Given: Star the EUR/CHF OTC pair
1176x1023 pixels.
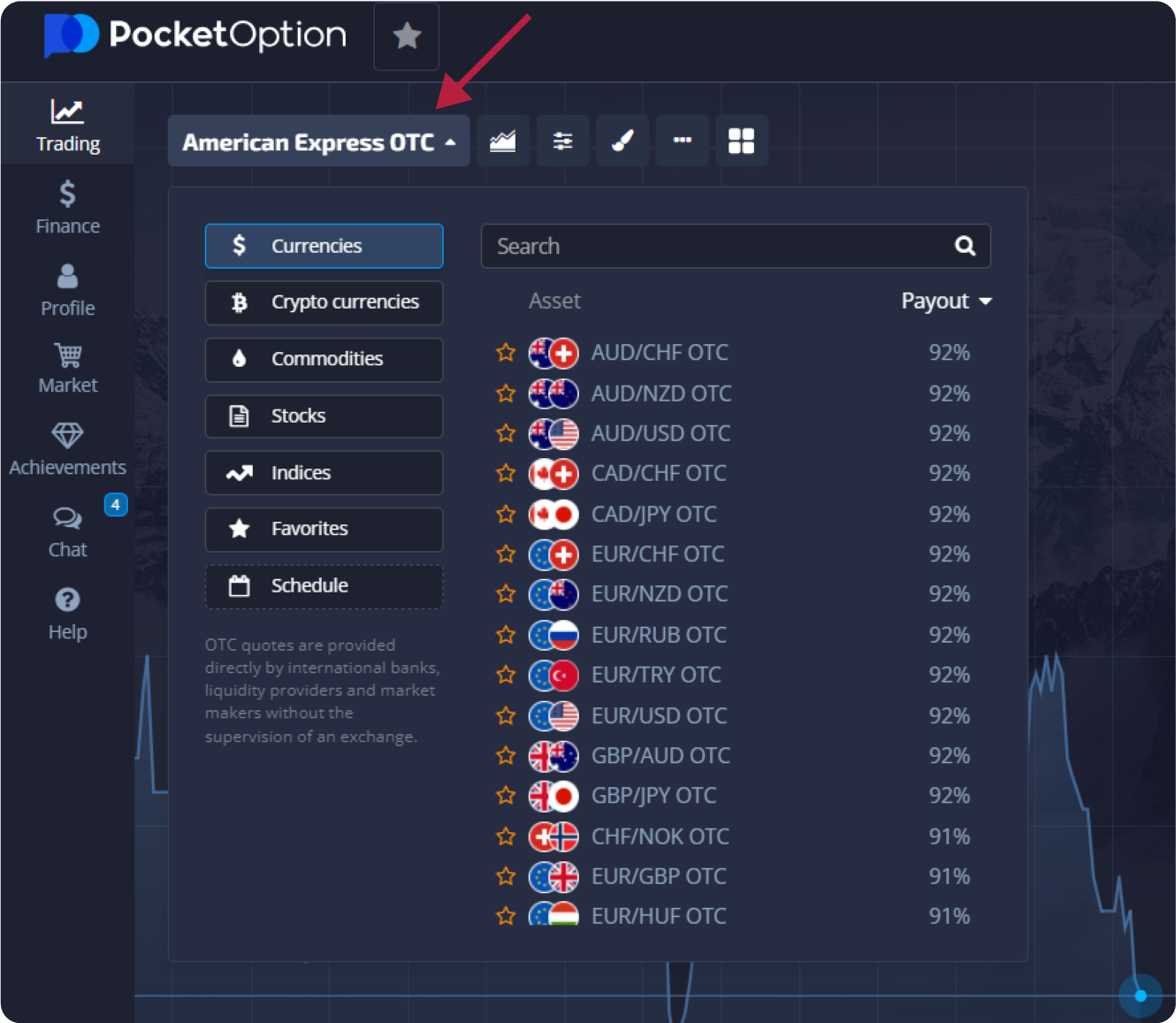Looking at the screenshot, I should (x=506, y=554).
